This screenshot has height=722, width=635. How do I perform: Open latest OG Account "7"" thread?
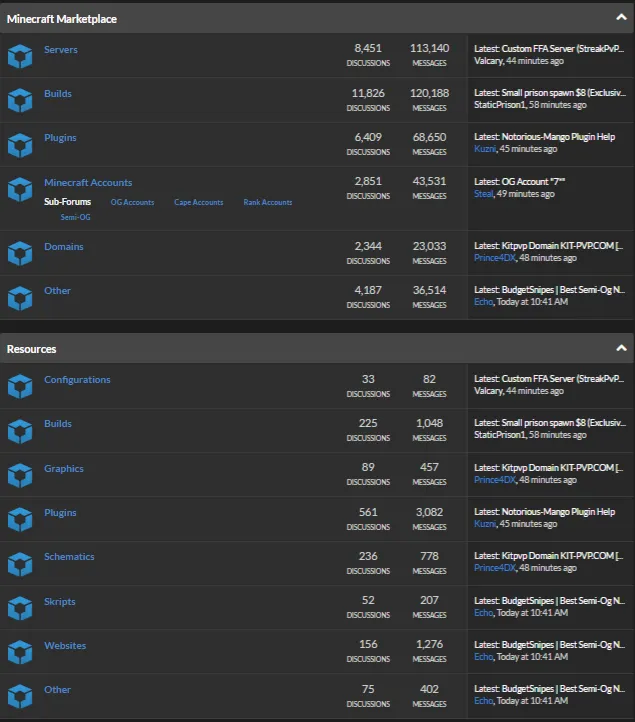coord(533,181)
